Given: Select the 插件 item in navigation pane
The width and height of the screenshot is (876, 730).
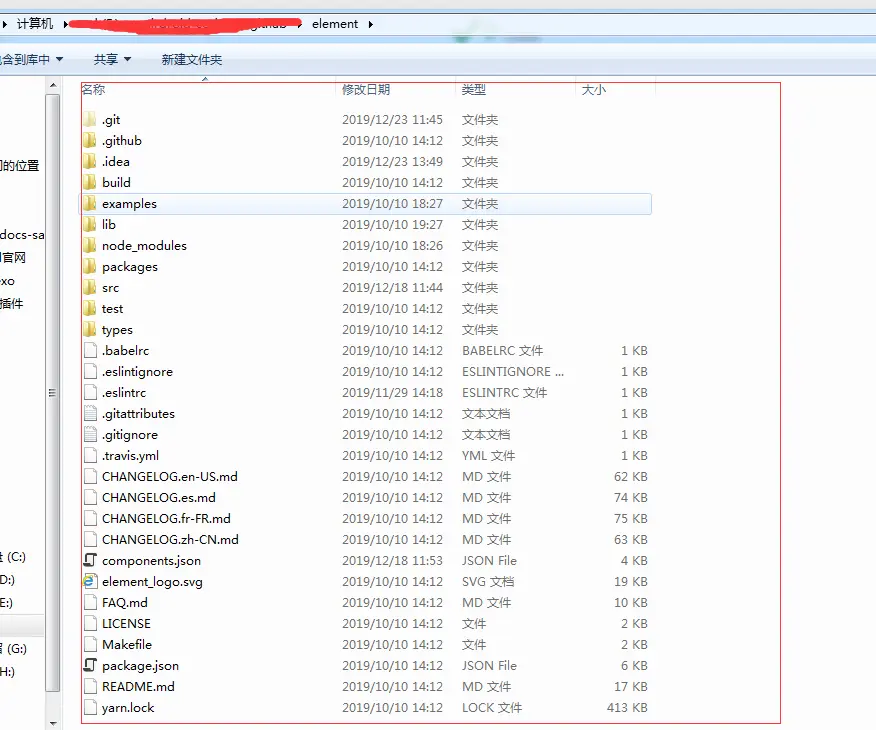Looking at the screenshot, I should coord(12,303).
